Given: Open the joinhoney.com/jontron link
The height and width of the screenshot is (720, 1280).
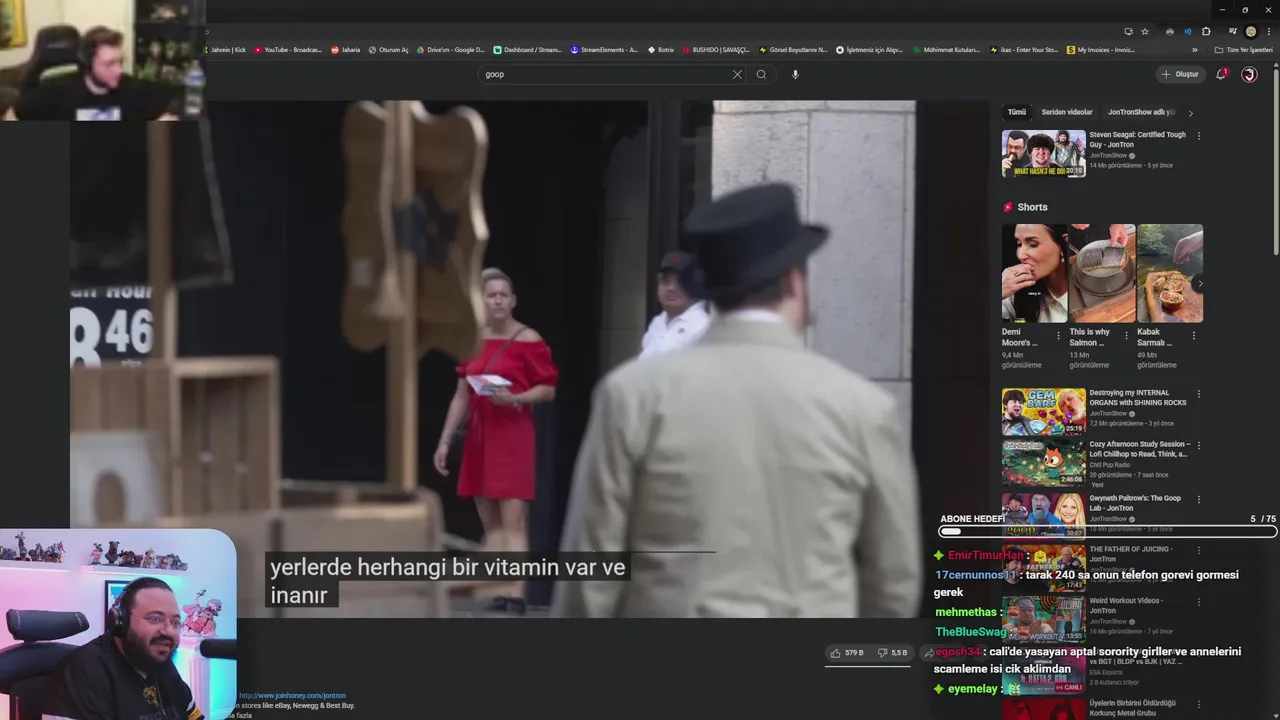Looking at the screenshot, I should (x=293, y=695).
